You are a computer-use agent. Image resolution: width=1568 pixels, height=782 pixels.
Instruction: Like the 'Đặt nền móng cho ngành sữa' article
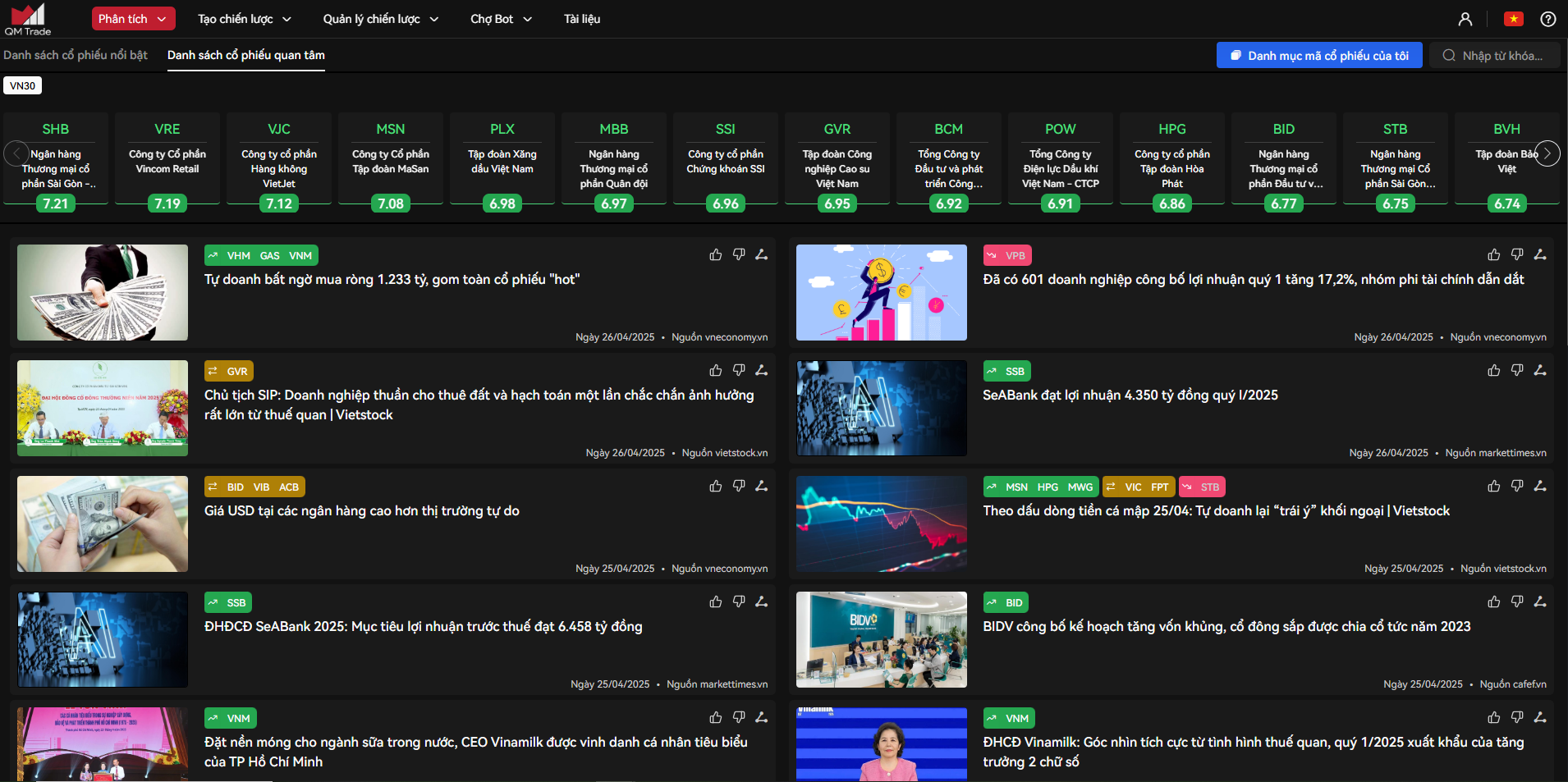[716, 718]
